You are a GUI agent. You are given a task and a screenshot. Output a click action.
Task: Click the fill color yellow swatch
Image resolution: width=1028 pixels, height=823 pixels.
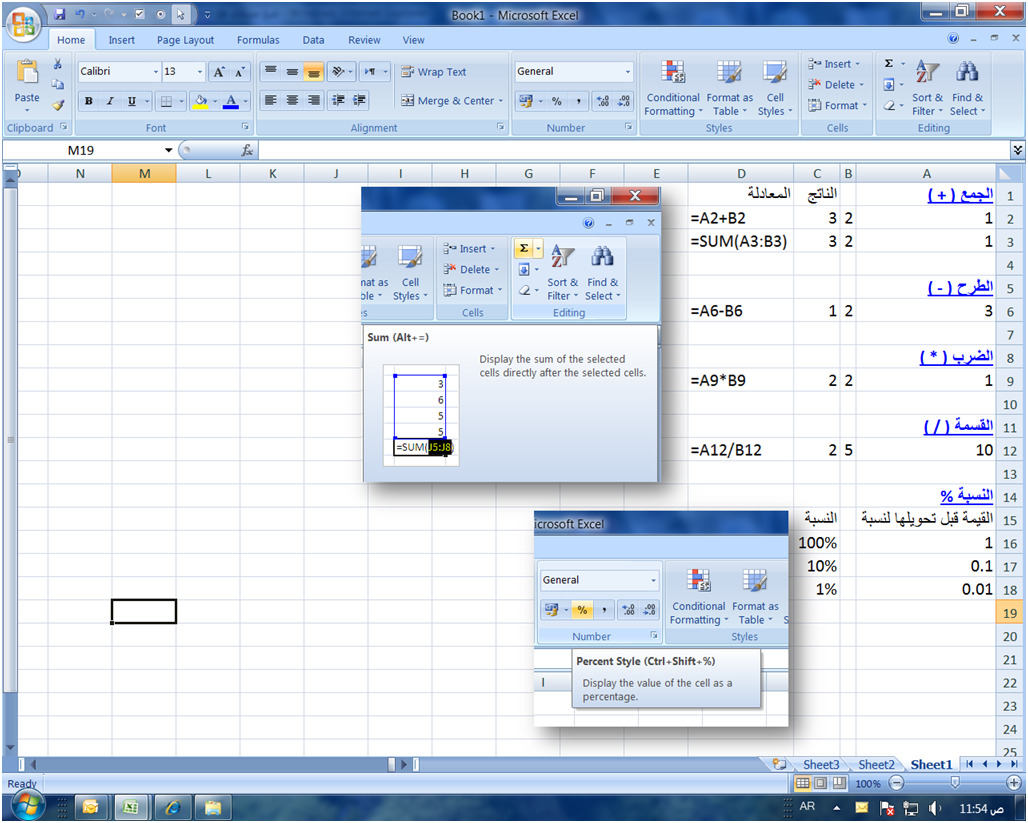point(200,101)
